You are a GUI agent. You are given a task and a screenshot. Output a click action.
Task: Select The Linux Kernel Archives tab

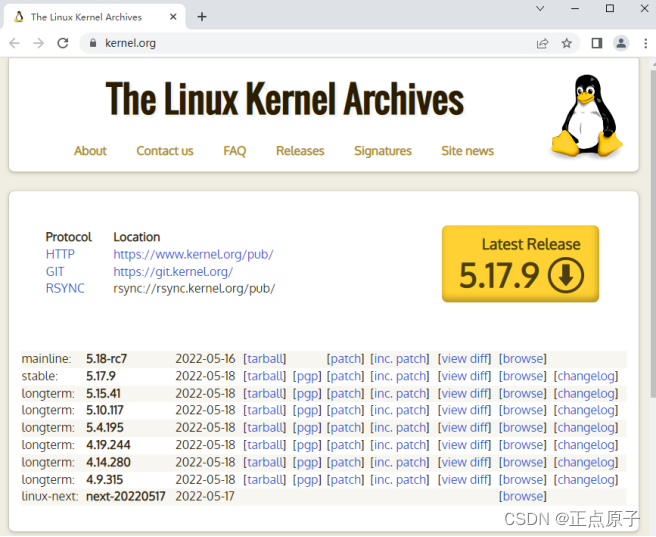tap(94, 17)
